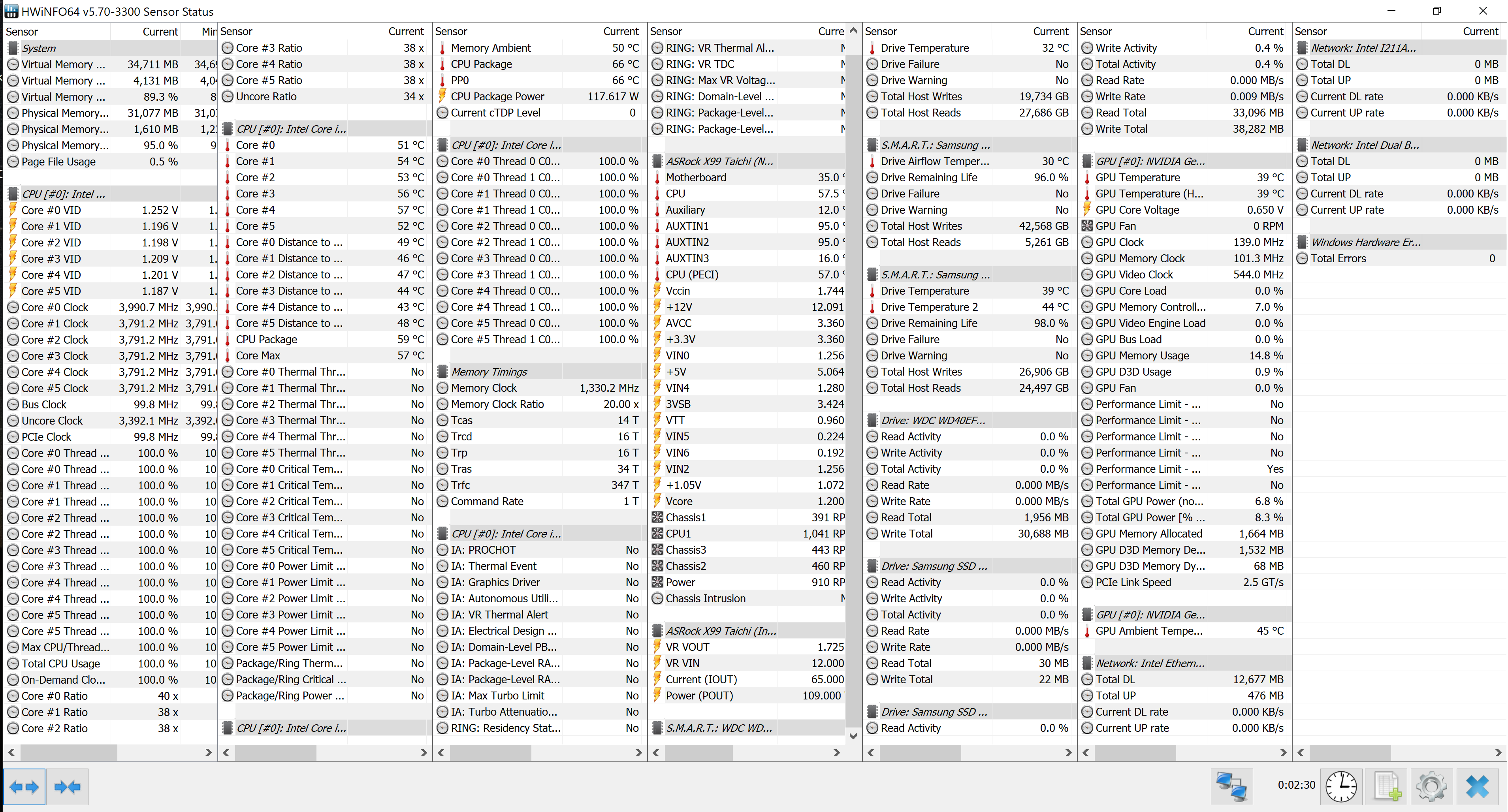Close sensors with blue X icon
Screen dimensions: 1508x812
point(1478,786)
